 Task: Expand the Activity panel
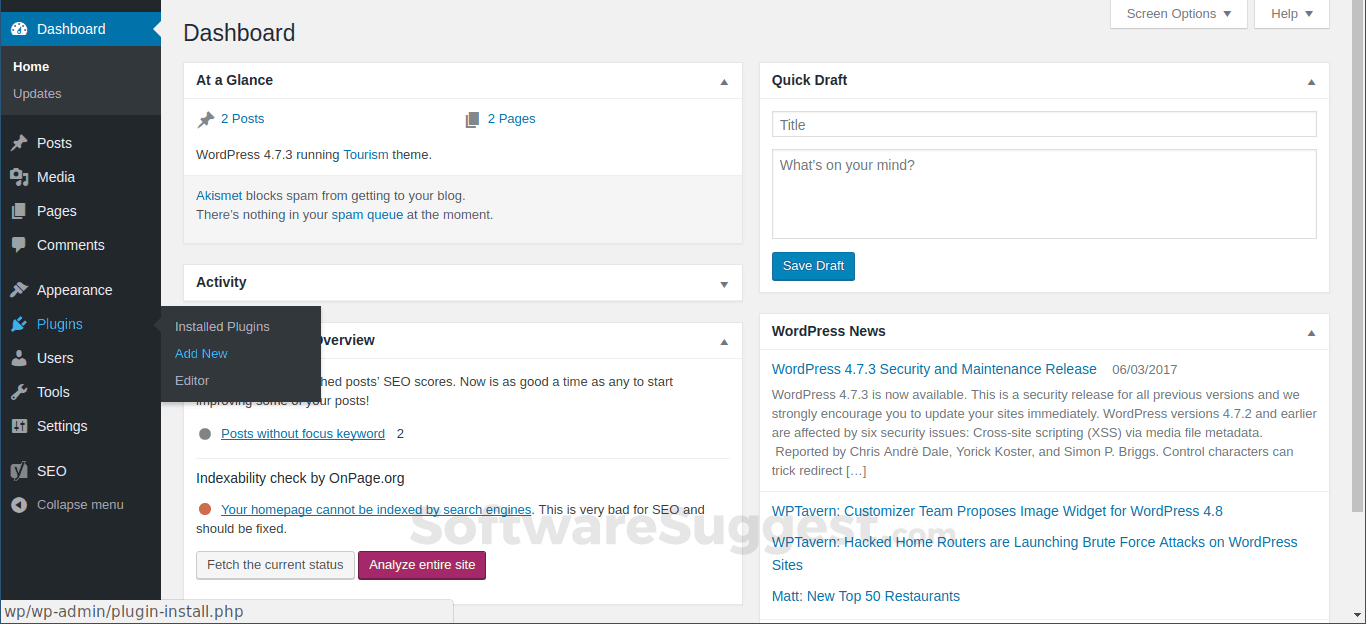pos(723,284)
